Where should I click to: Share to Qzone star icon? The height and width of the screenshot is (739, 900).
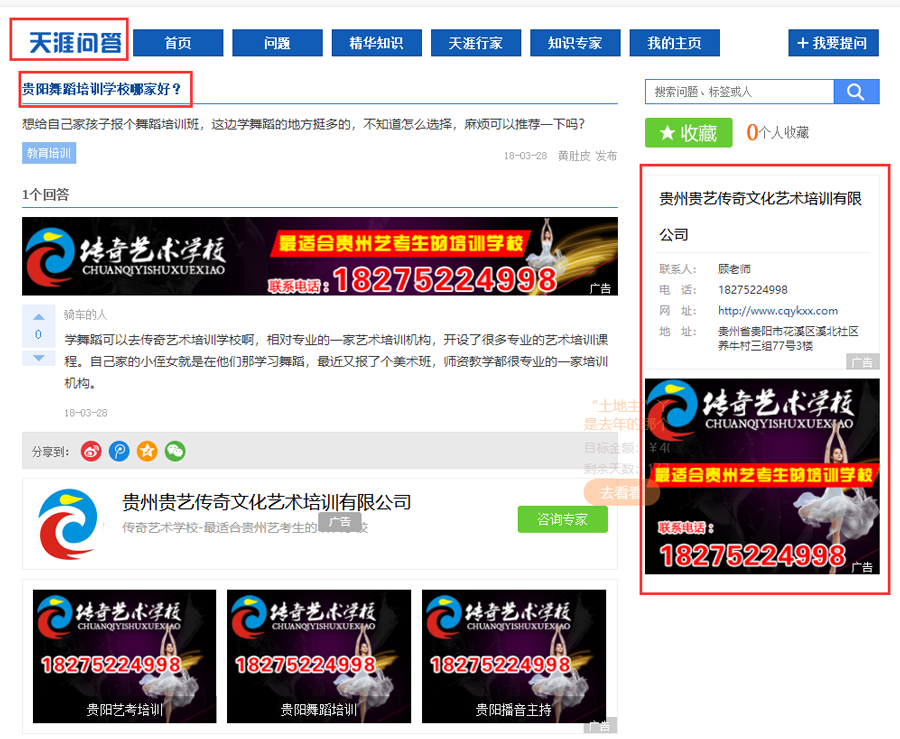point(147,452)
